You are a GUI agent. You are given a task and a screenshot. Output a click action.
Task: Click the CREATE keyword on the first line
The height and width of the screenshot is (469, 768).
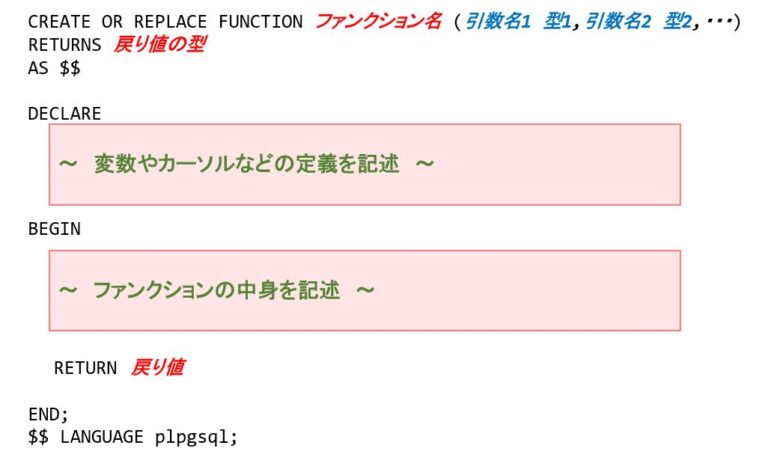58,21
